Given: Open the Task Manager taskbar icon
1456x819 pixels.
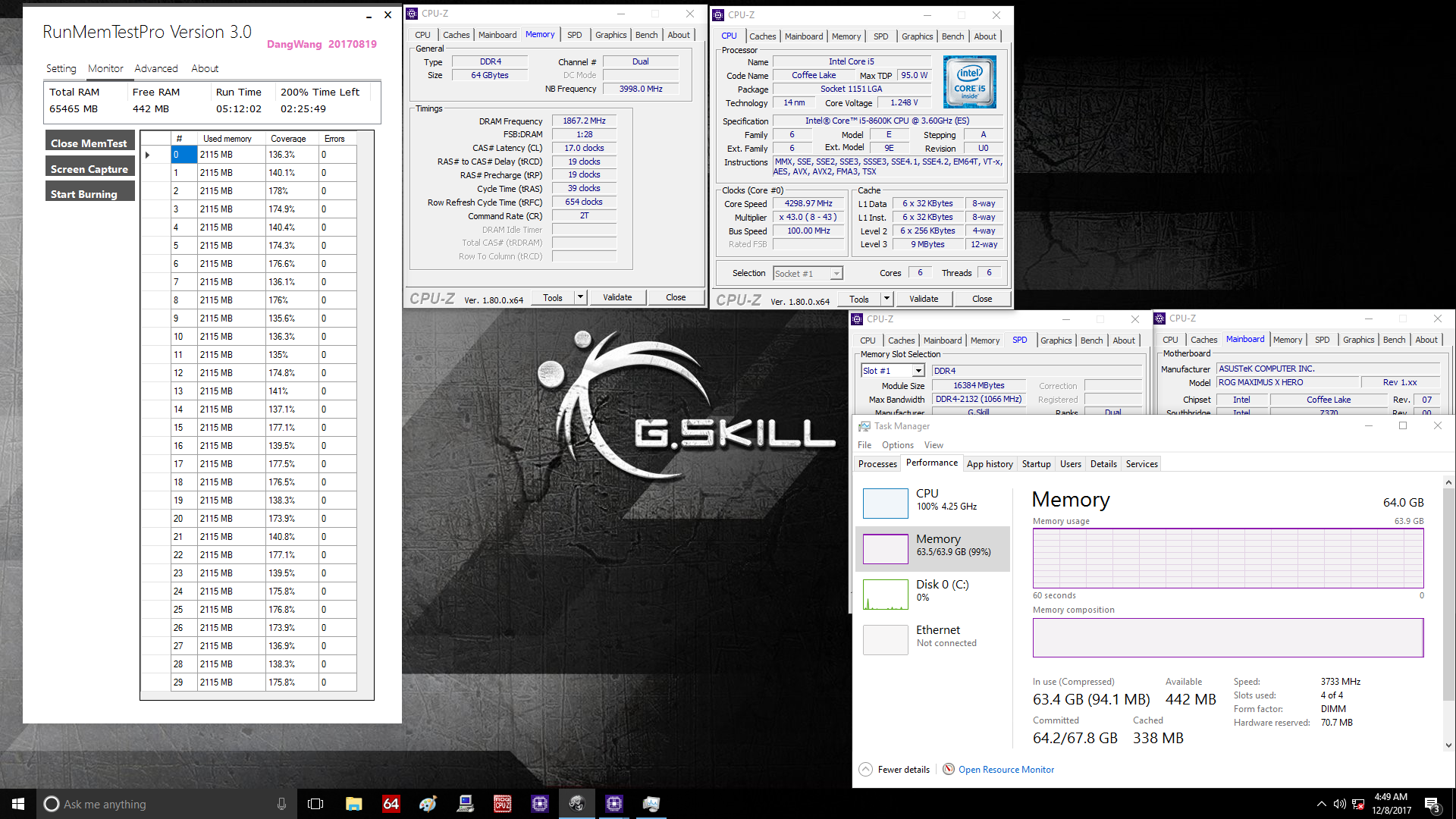Looking at the screenshot, I should pyautogui.click(x=651, y=804).
